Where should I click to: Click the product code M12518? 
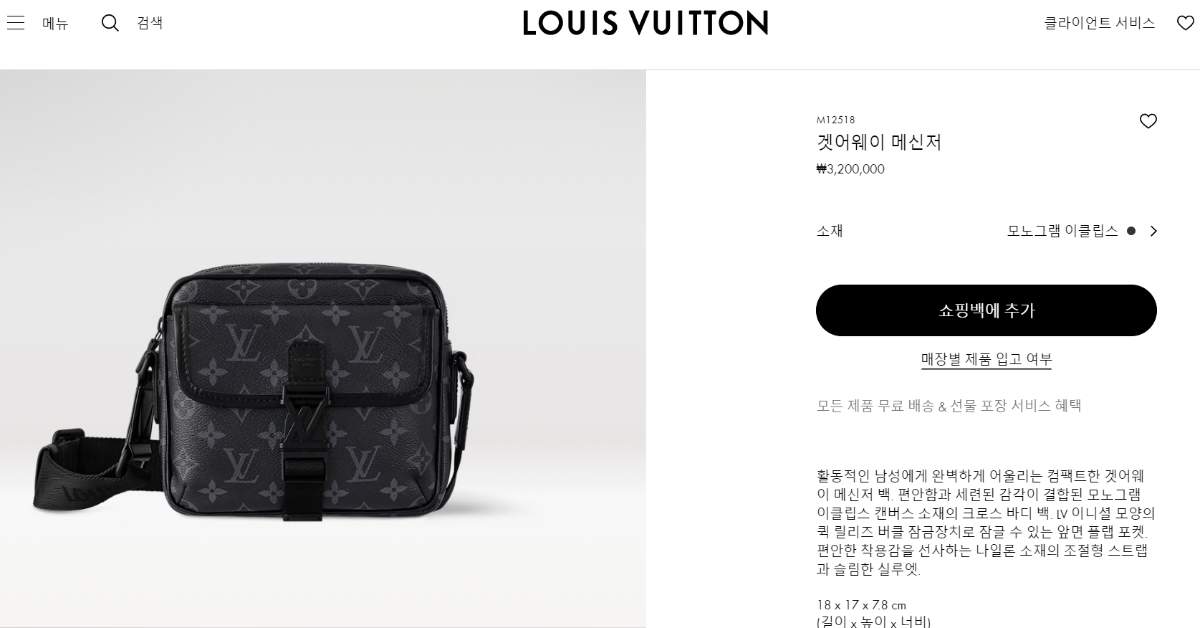point(836,120)
